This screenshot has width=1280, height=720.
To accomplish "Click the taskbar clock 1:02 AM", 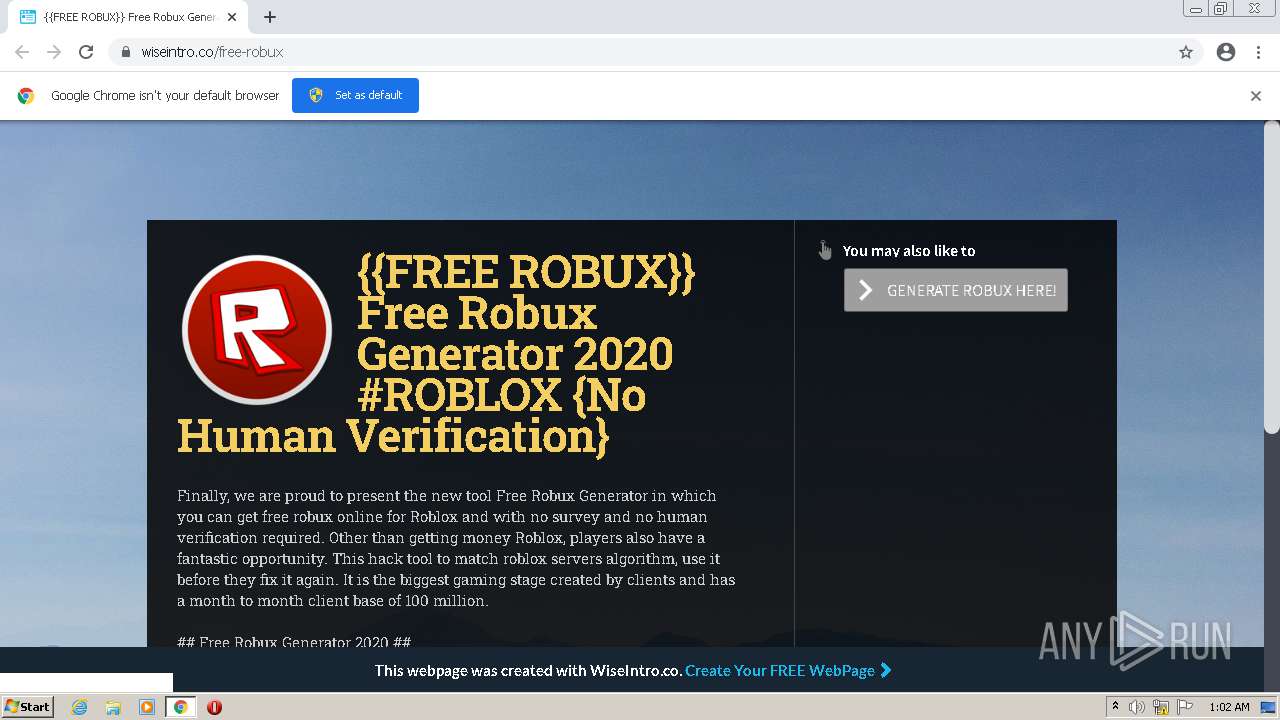I will tap(1229, 707).
